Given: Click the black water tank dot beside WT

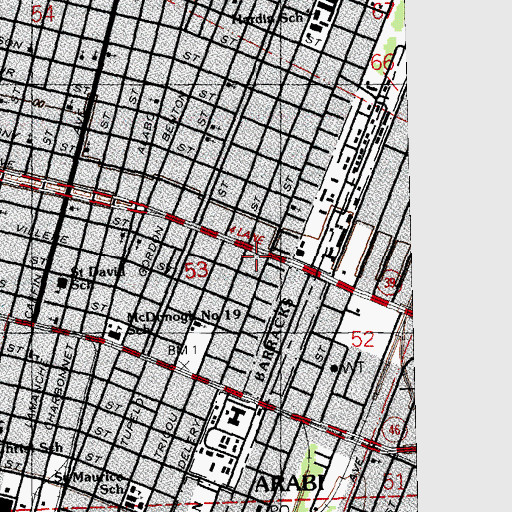Looking at the screenshot, I should [334, 368].
